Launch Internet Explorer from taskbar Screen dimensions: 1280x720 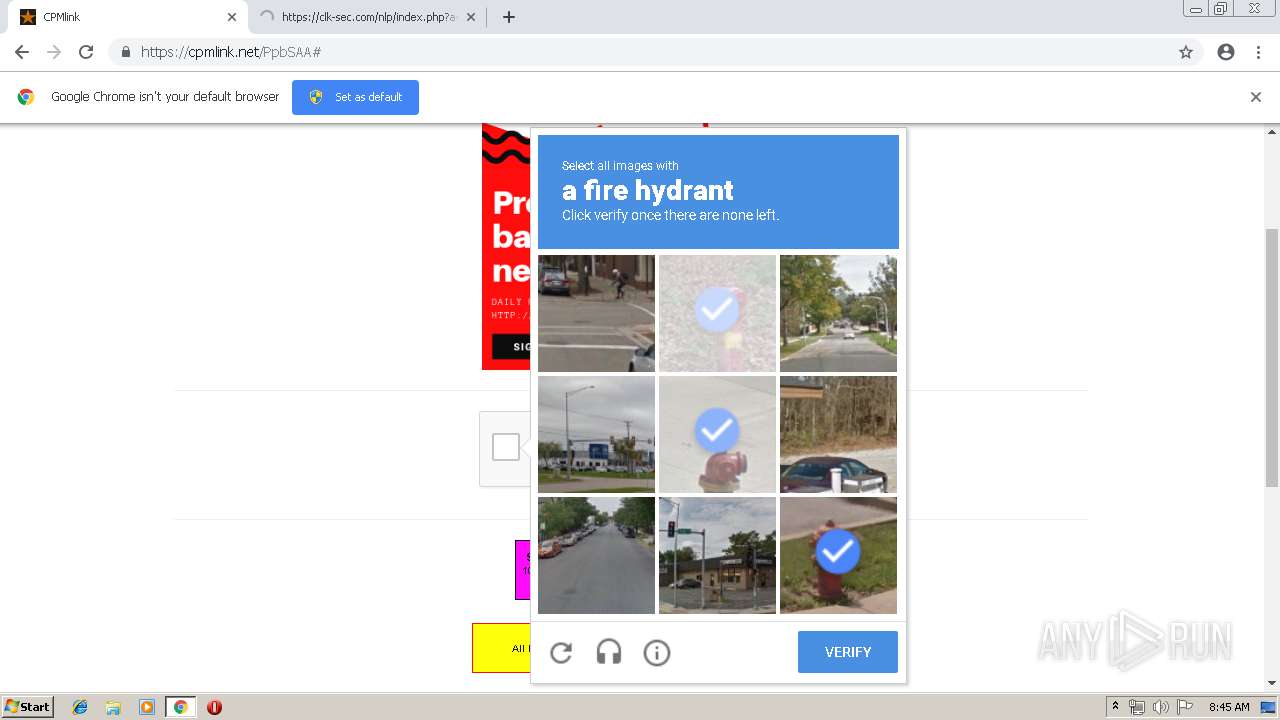click(80, 707)
